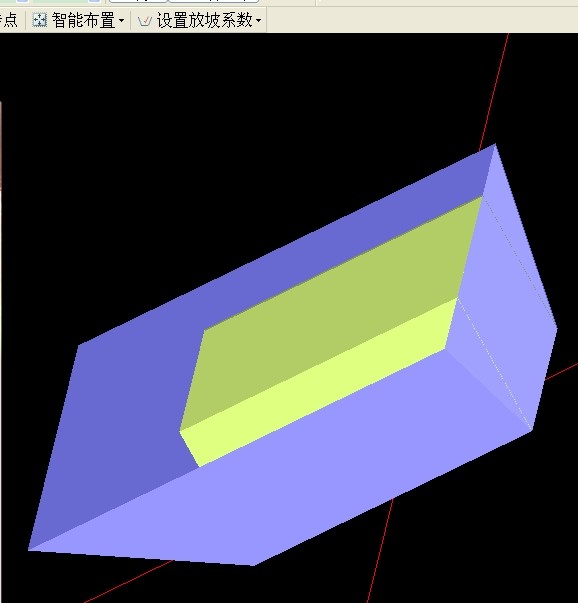
Task: Click the 设置放坡系数 label text
Action: point(204,20)
